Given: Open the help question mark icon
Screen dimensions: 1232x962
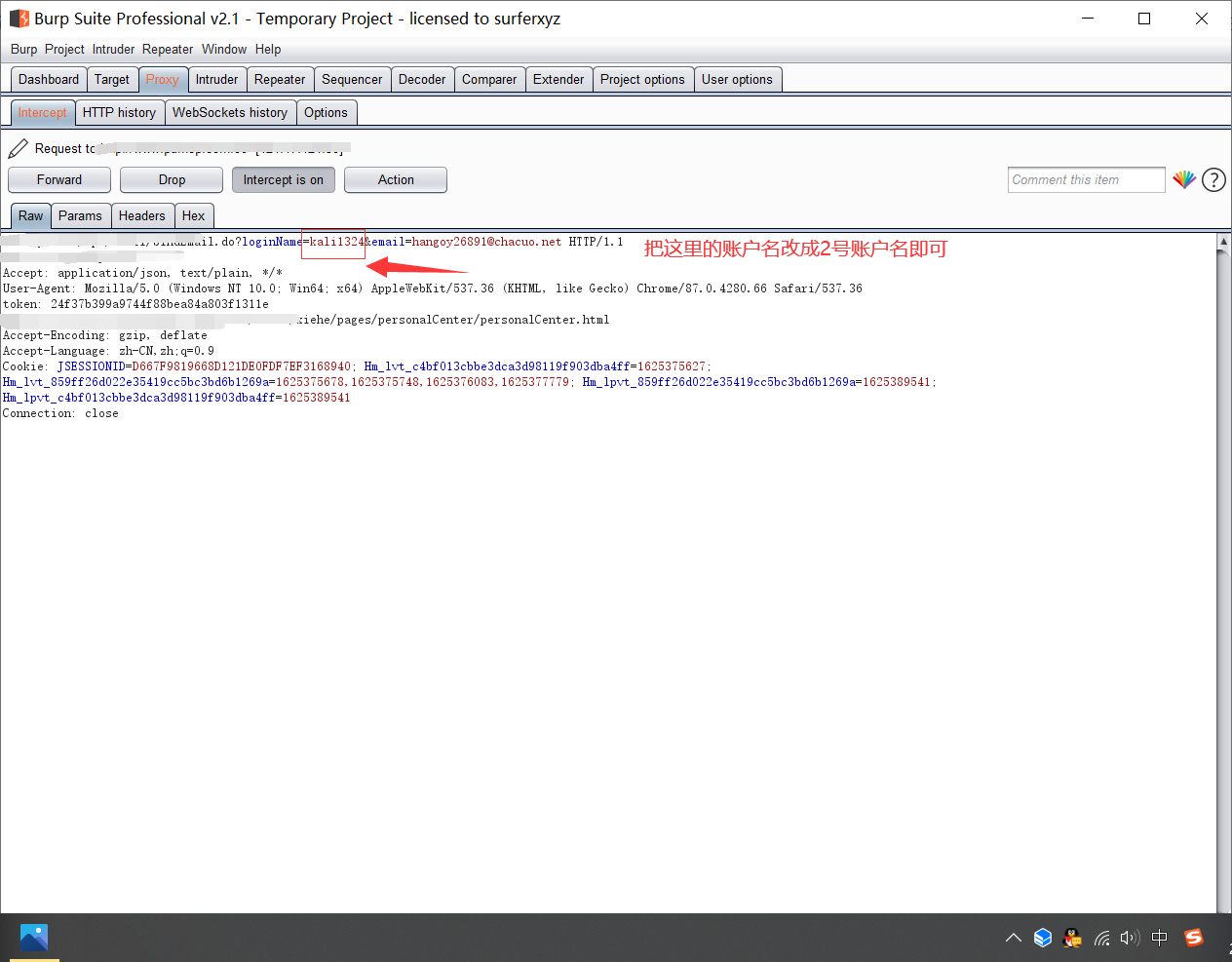Looking at the screenshot, I should [x=1213, y=179].
